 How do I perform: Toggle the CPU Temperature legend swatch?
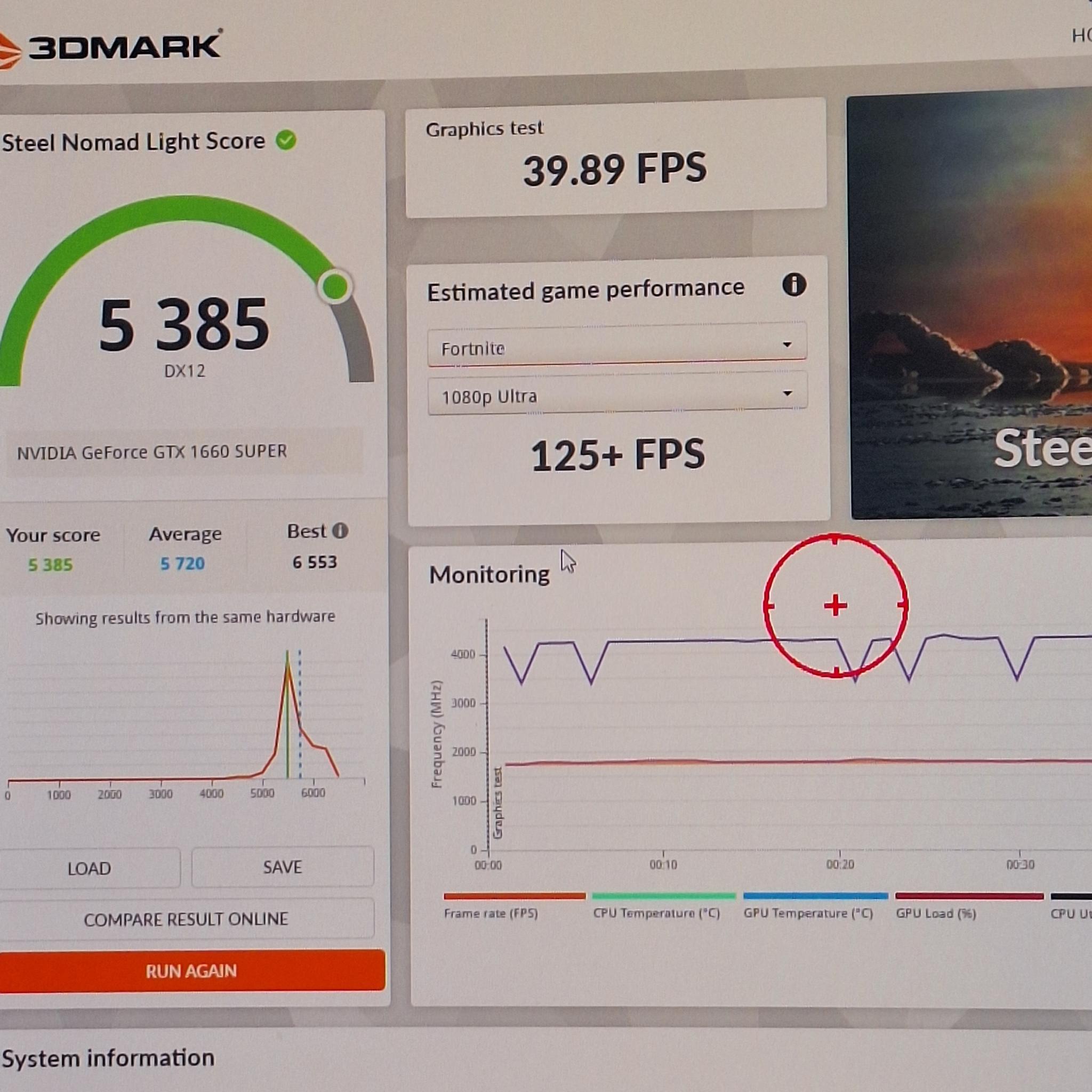pos(663,896)
